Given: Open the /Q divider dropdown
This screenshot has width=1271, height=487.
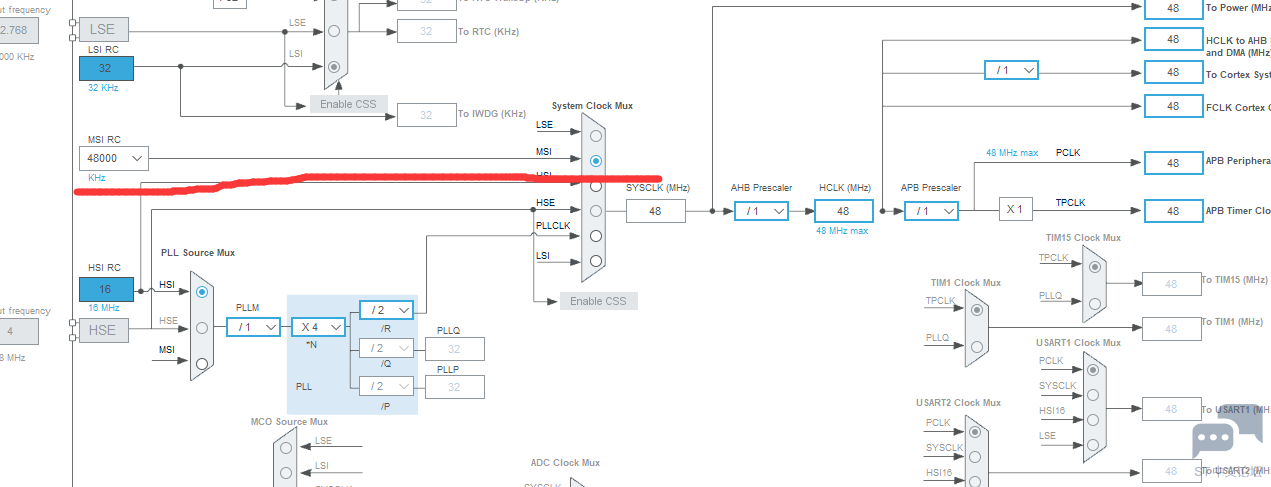Looking at the screenshot, I should point(386,348).
